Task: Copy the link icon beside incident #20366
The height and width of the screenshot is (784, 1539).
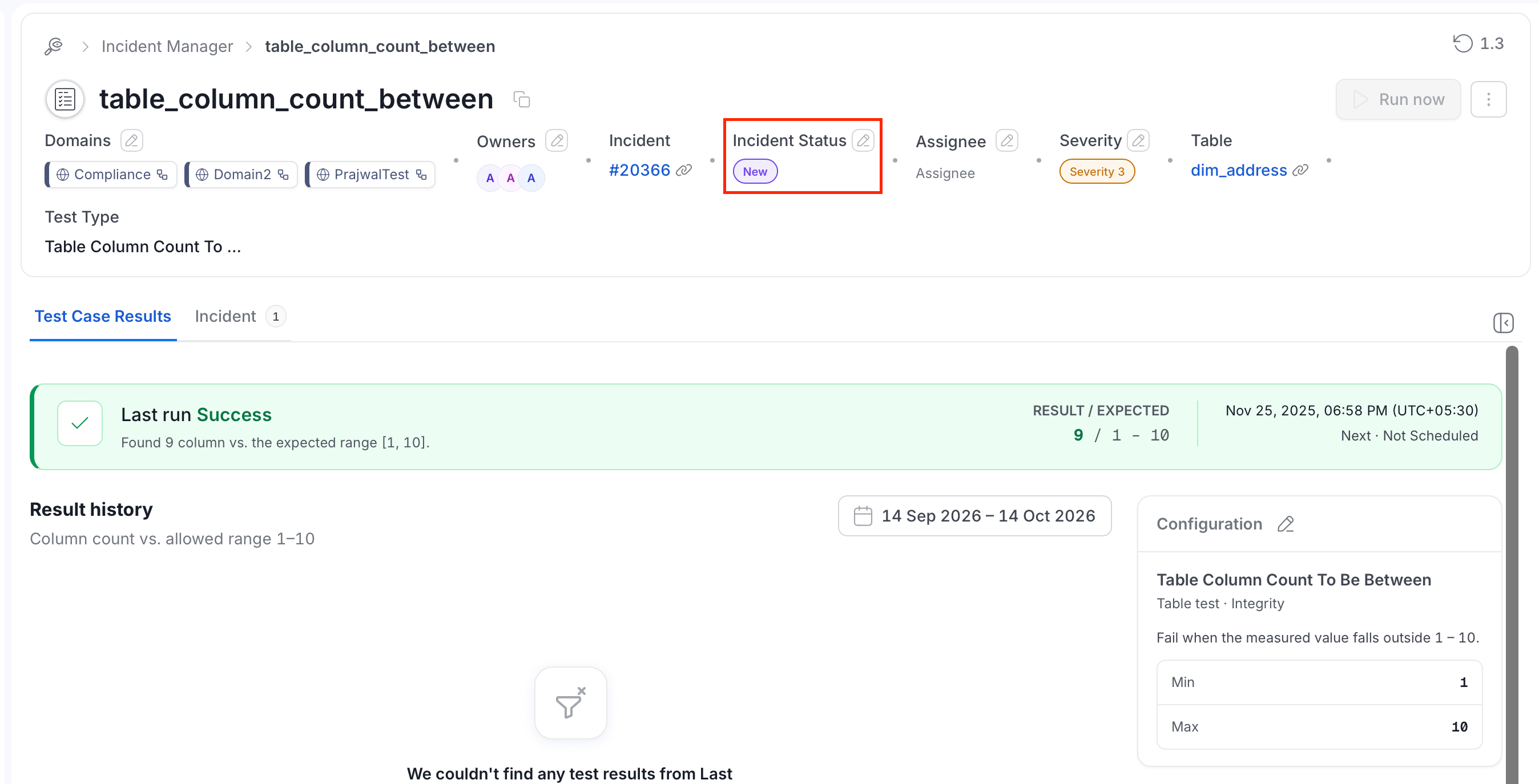Action: pos(684,170)
